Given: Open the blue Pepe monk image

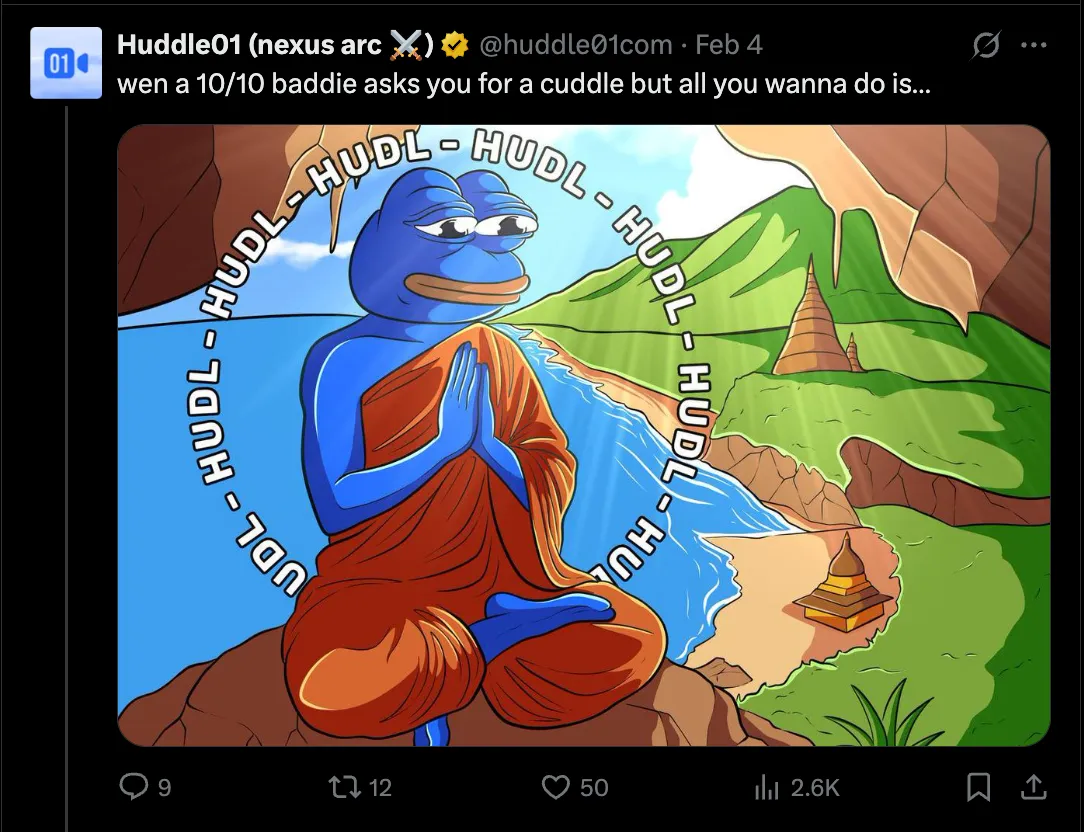Looking at the screenshot, I should coord(583,435).
